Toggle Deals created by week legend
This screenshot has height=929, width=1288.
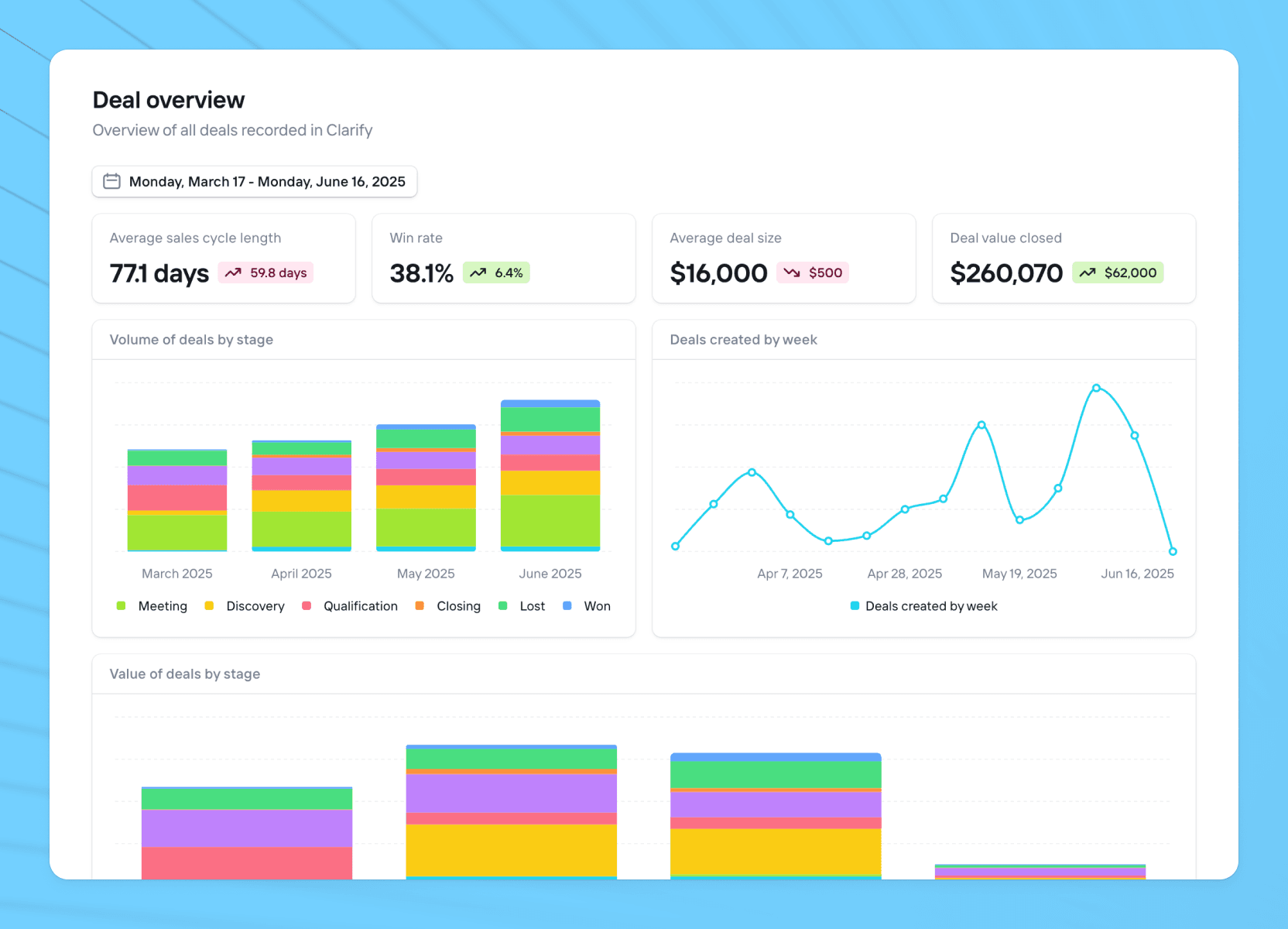pyautogui.click(x=924, y=606)
